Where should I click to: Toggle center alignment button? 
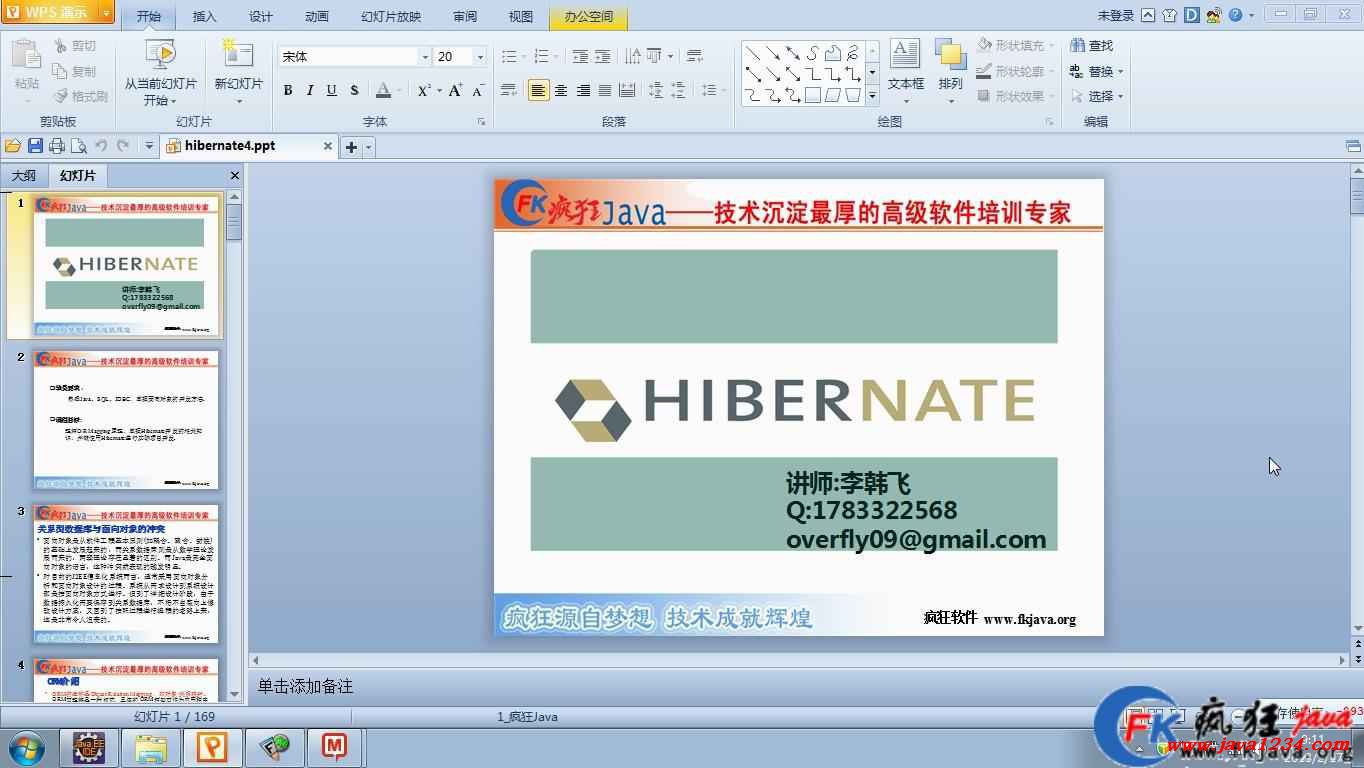click(561, 90)
